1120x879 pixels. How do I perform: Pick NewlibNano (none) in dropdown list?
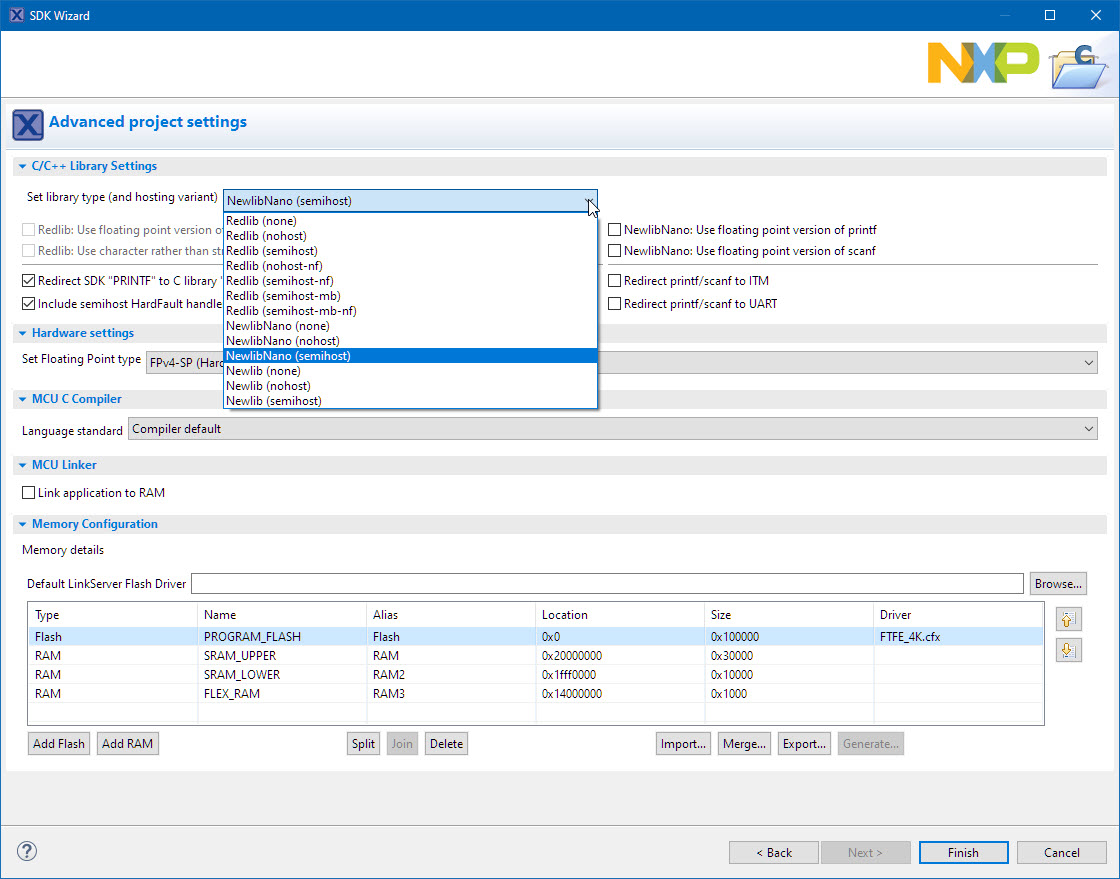click(277, 326)
